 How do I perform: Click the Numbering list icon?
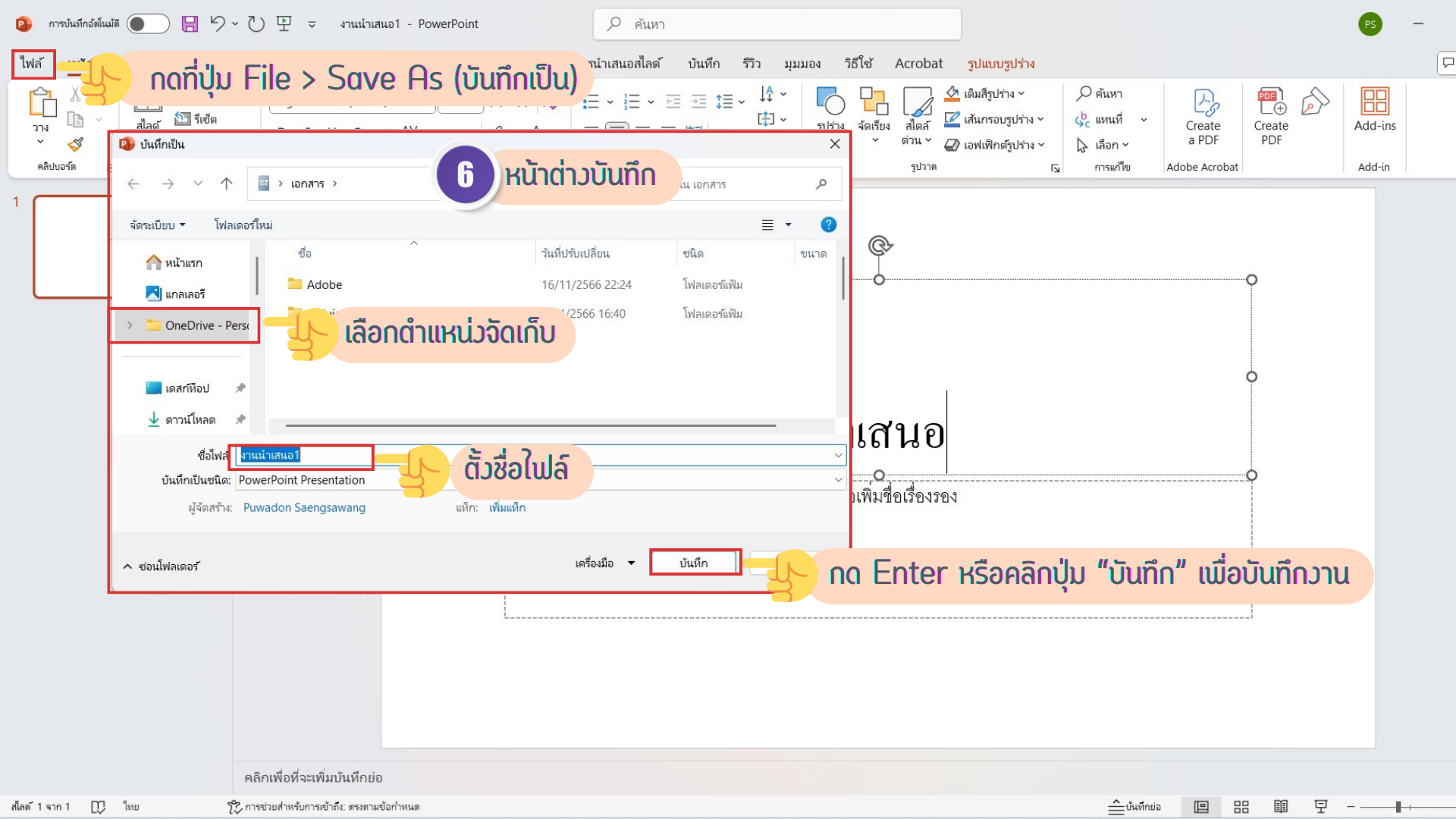click(632, 102)
